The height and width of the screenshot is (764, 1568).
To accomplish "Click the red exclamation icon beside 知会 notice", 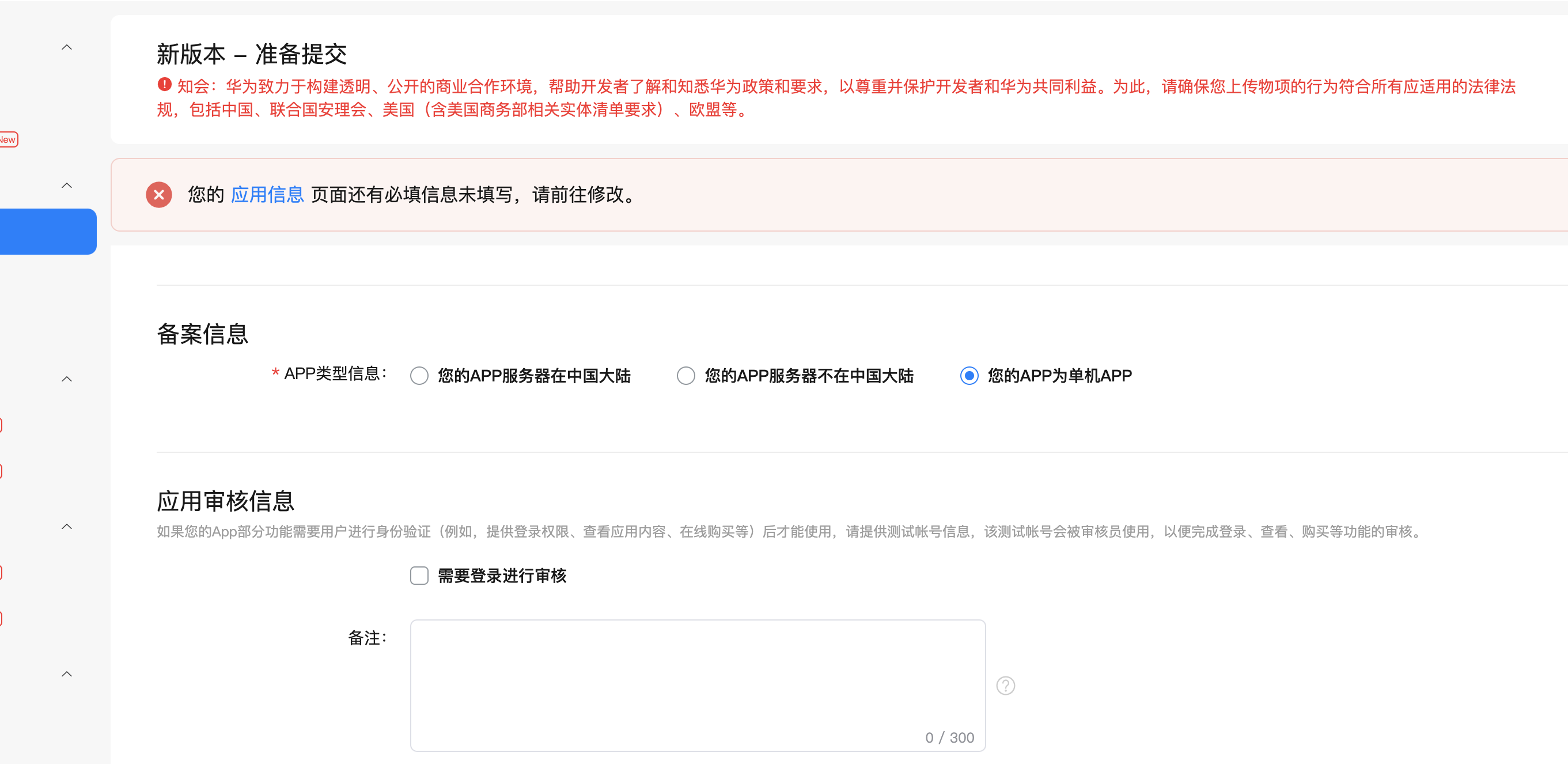I will tap(164, 85).
